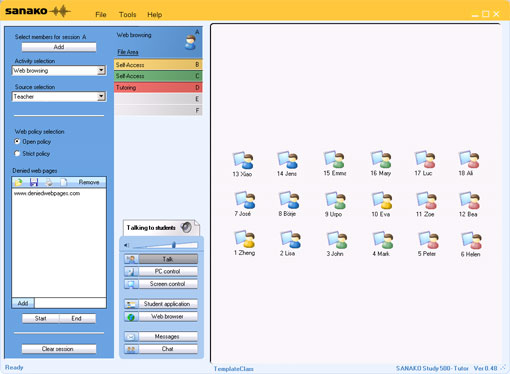Click the speaker icon beside Talking to students
The height and width of the screenshot is (374, 510).
186,227
